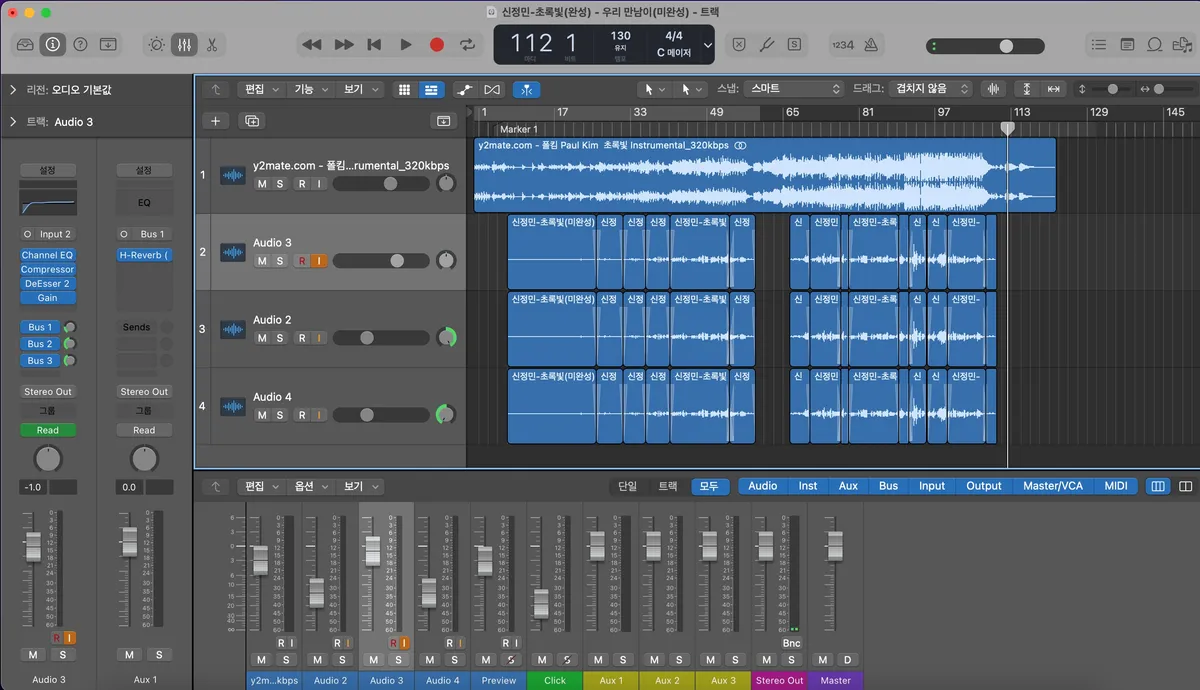The height and width of the screenshot is (690, 1200).
Task: Start playback with the Play button
Action: (406, 44)
